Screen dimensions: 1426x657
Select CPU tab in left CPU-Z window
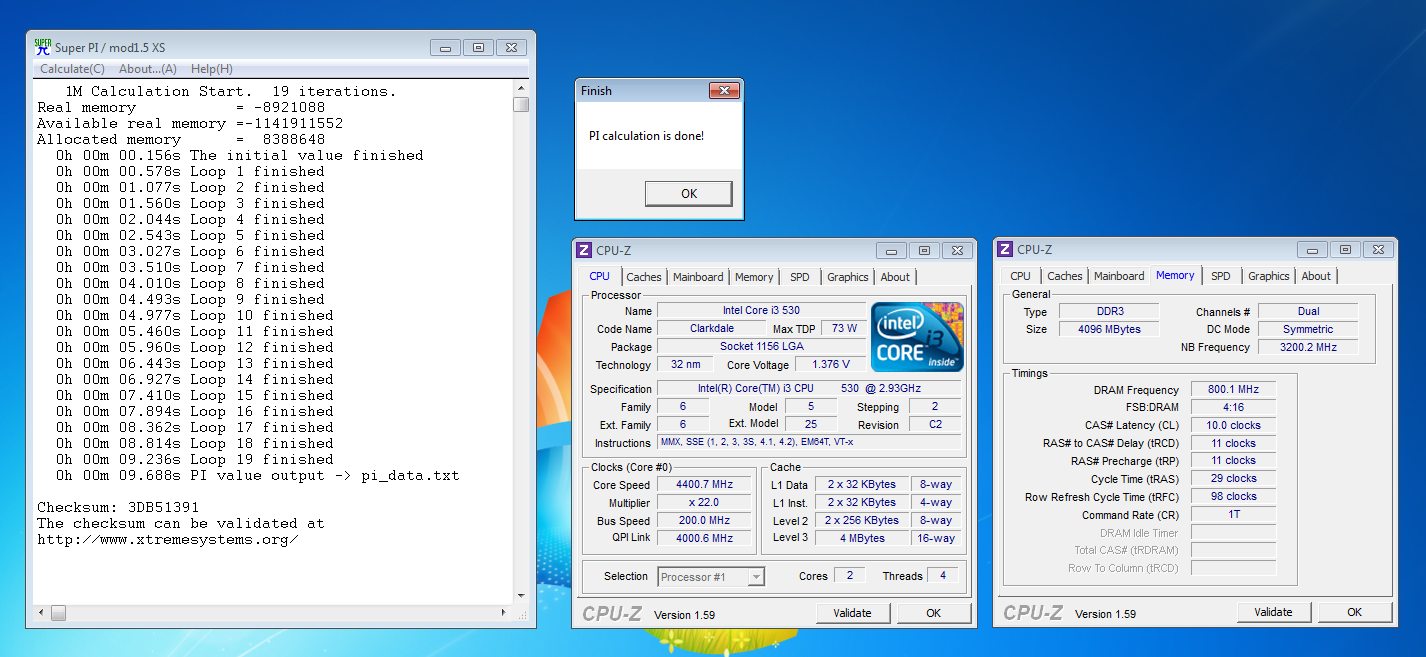click(x=600, y=276)
